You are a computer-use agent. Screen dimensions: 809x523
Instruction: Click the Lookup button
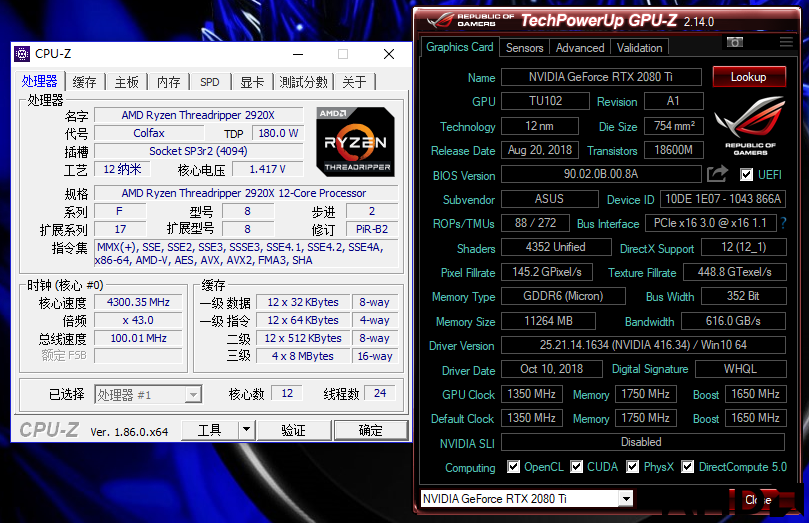(749, 77)
